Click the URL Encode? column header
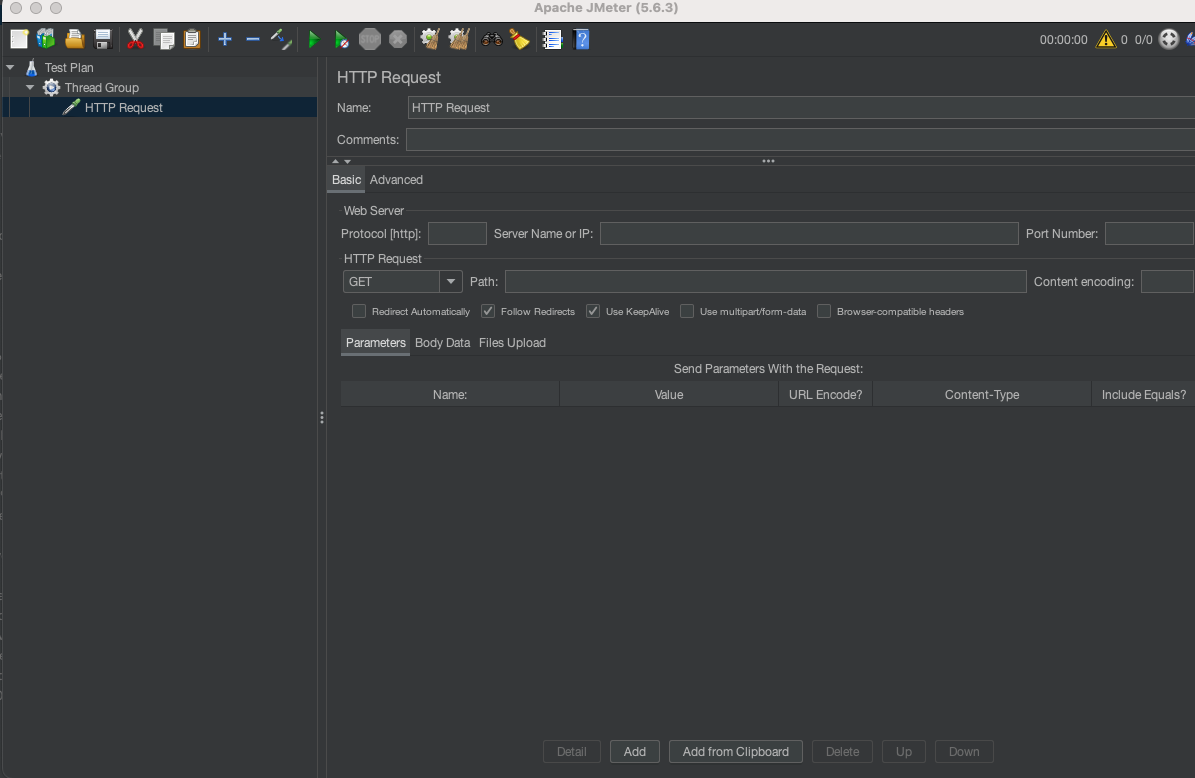The image size is (1195, 778). (825, 395)
